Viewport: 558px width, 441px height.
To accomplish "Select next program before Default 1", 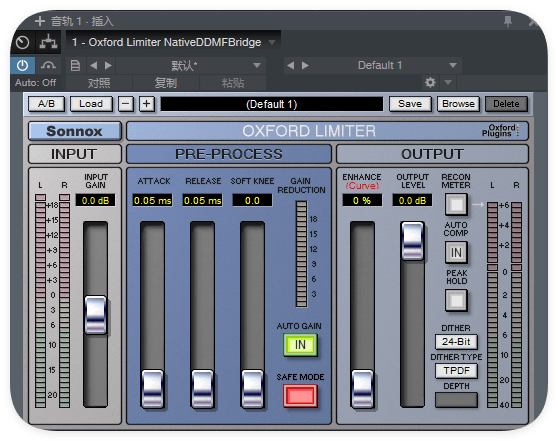I will pyautogui.click(x=305, y=65).
